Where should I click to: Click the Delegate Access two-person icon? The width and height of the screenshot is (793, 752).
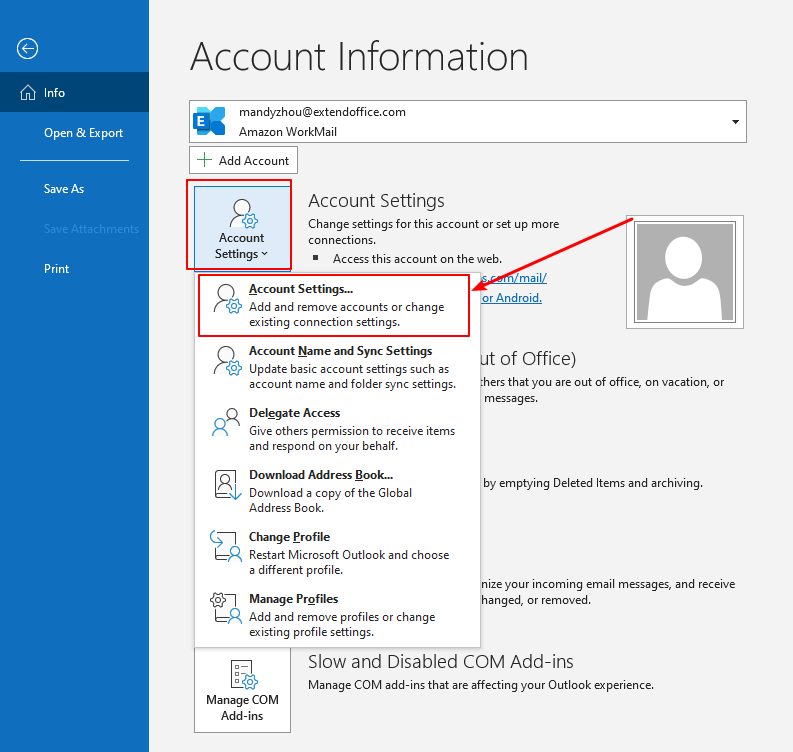click(226, 422)
